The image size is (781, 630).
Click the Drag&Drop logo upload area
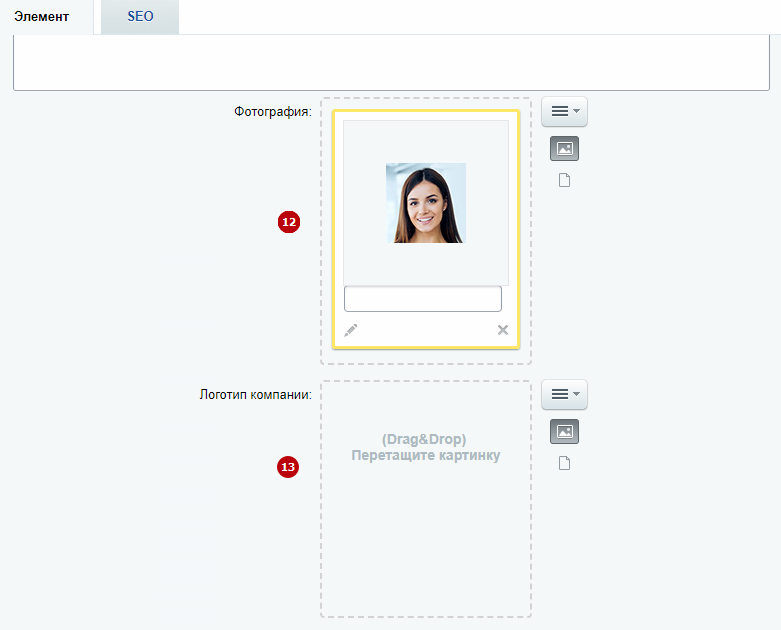pos(426,499)
